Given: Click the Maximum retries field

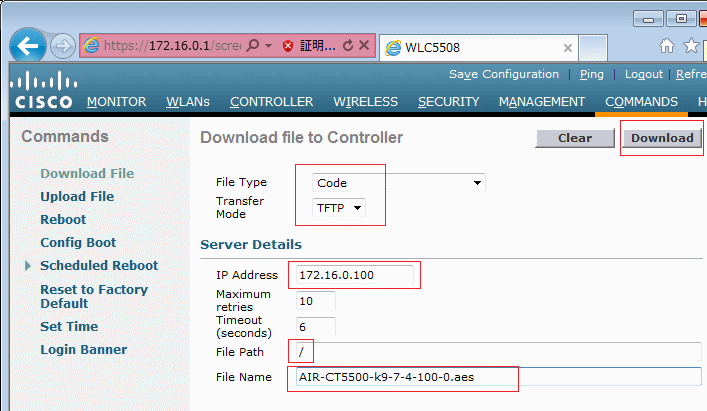Looking at the screenshot, I should (316, 301).
